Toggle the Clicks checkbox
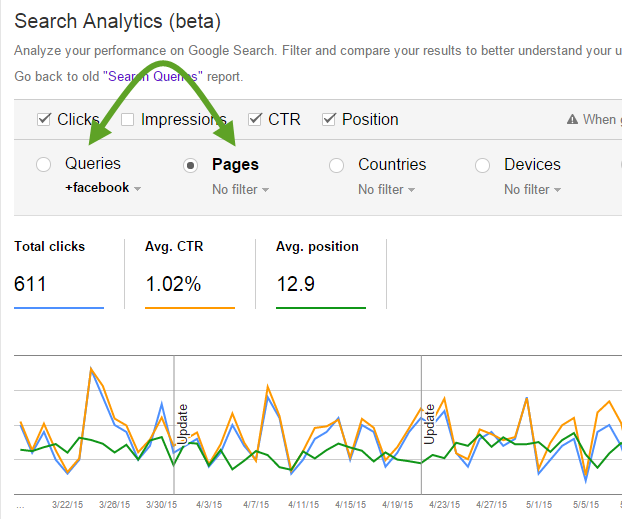 (x=43, y=120)
